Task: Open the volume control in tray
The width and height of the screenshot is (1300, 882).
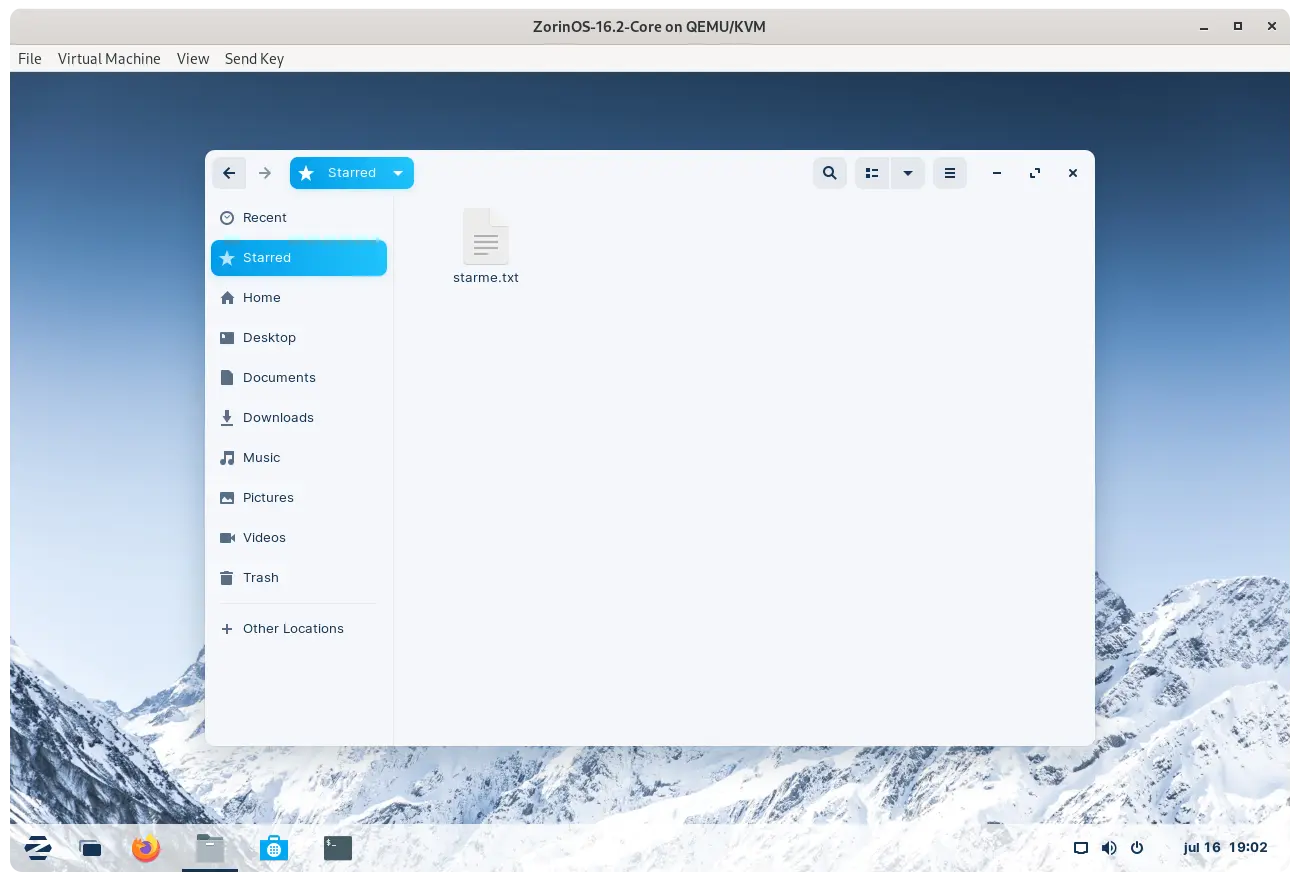Action: (1109, 848)
